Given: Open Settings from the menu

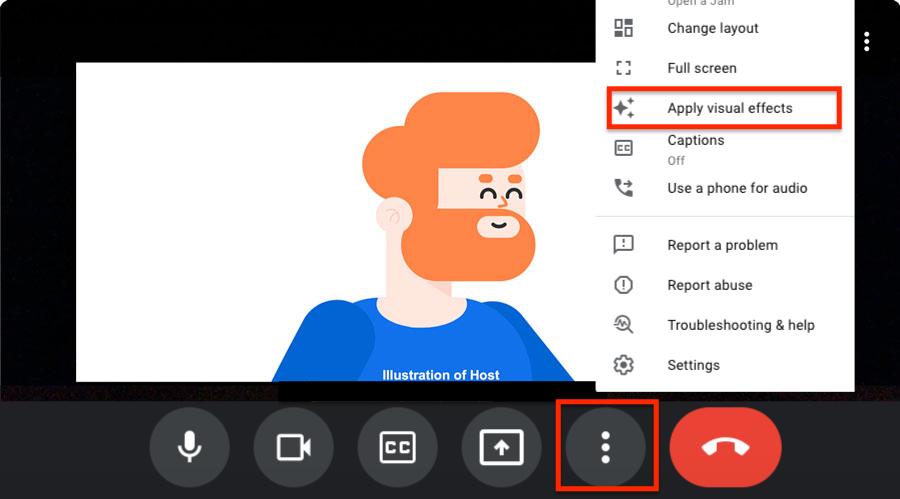Looking at the screenshot, I should (x=725, y=365).
